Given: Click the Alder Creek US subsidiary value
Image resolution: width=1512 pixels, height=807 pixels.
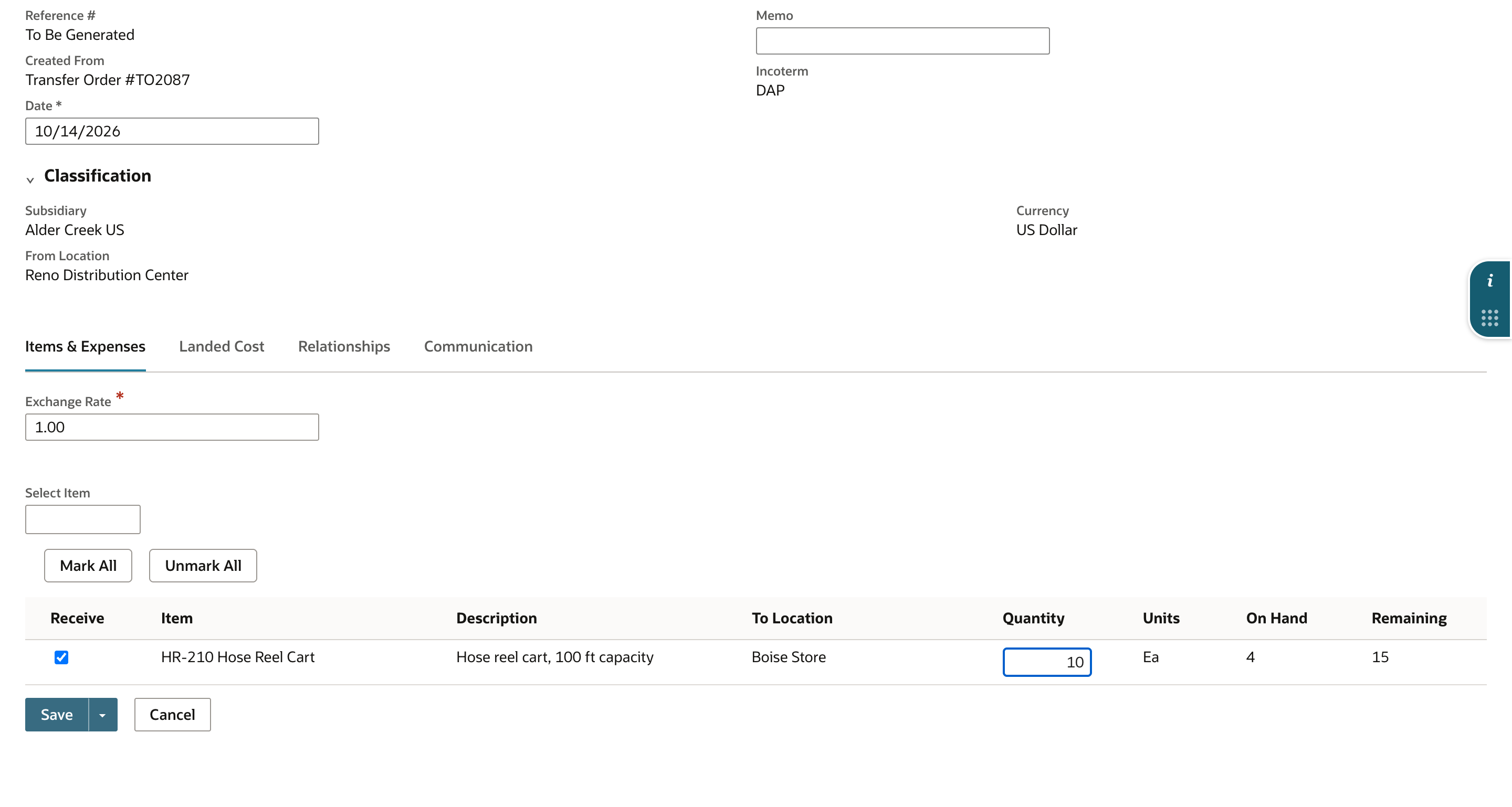Looking at the screenshot, I should pyautogui.click(x=75, y=230).
